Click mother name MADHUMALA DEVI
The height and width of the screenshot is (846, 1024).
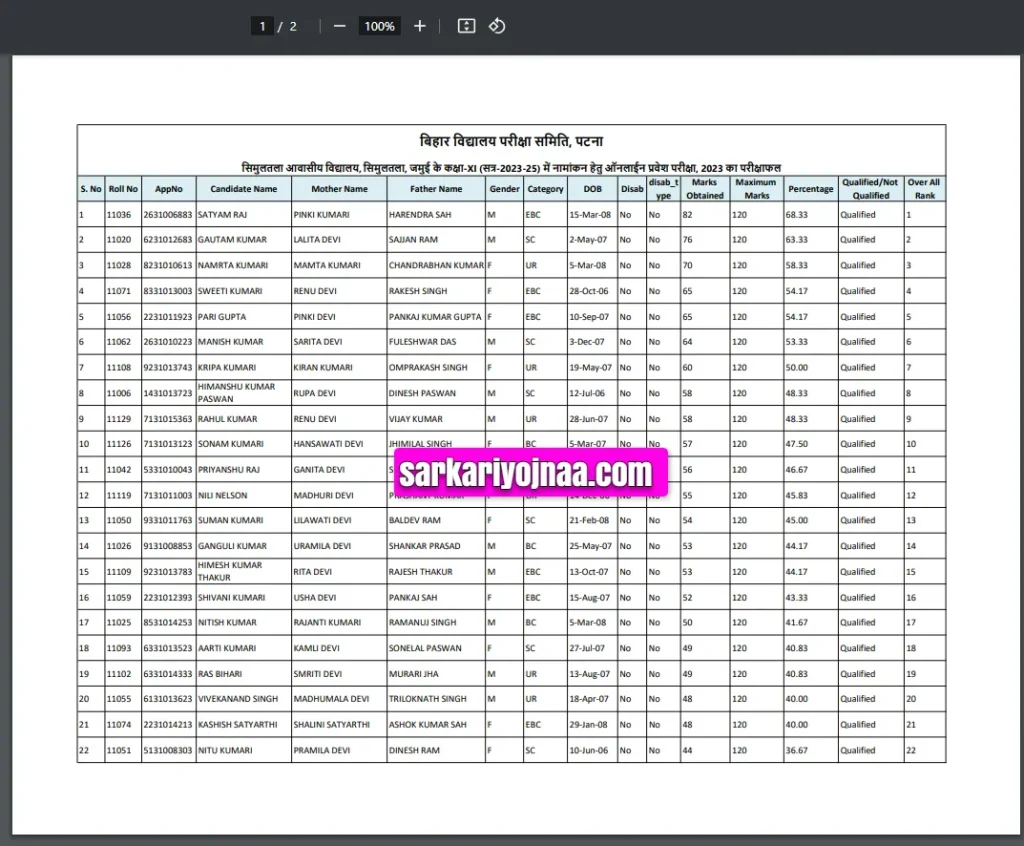coord(331,699)
